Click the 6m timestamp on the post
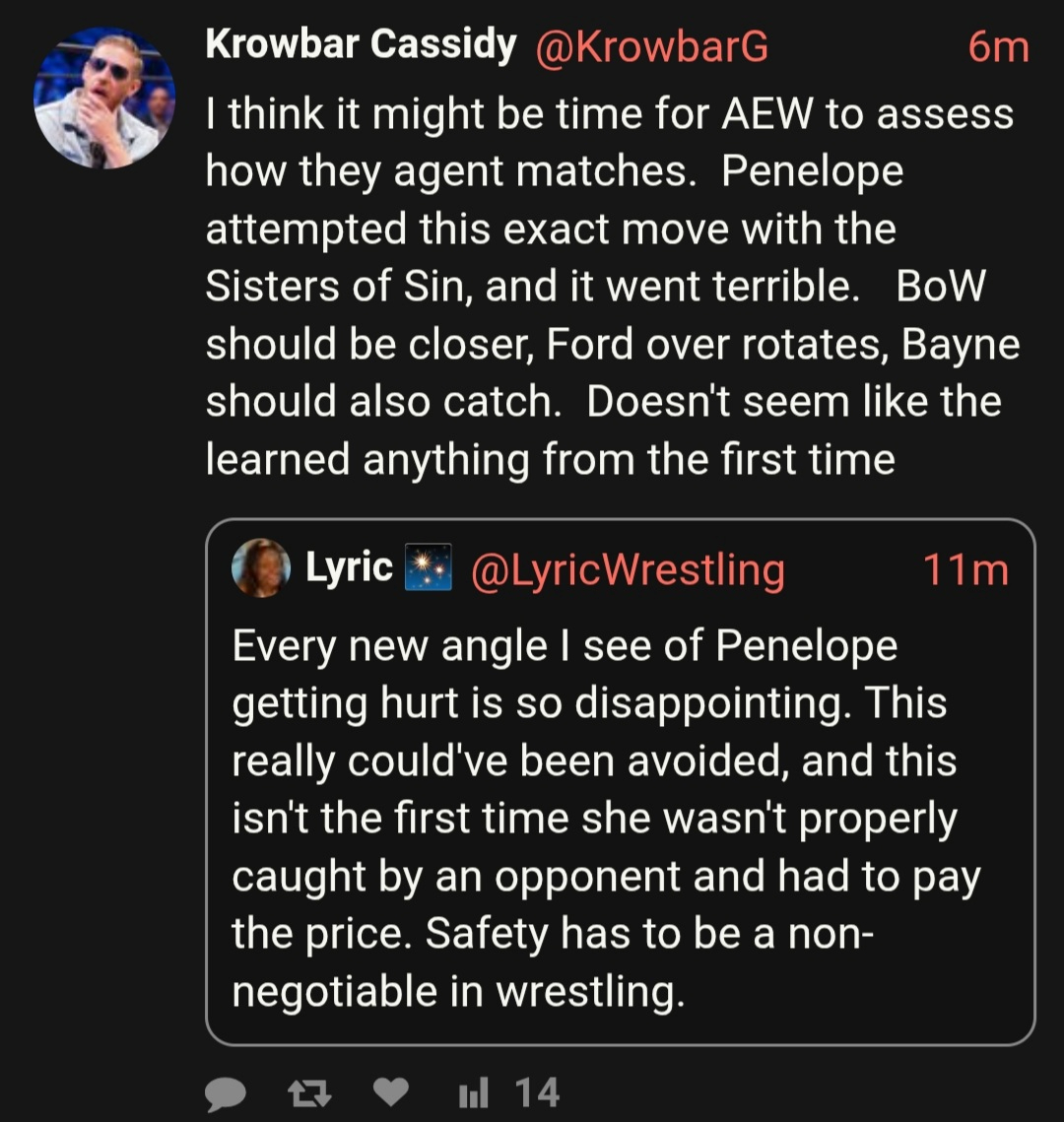This screenshot has height=1122, width=1064. click(x=997, y=46)
